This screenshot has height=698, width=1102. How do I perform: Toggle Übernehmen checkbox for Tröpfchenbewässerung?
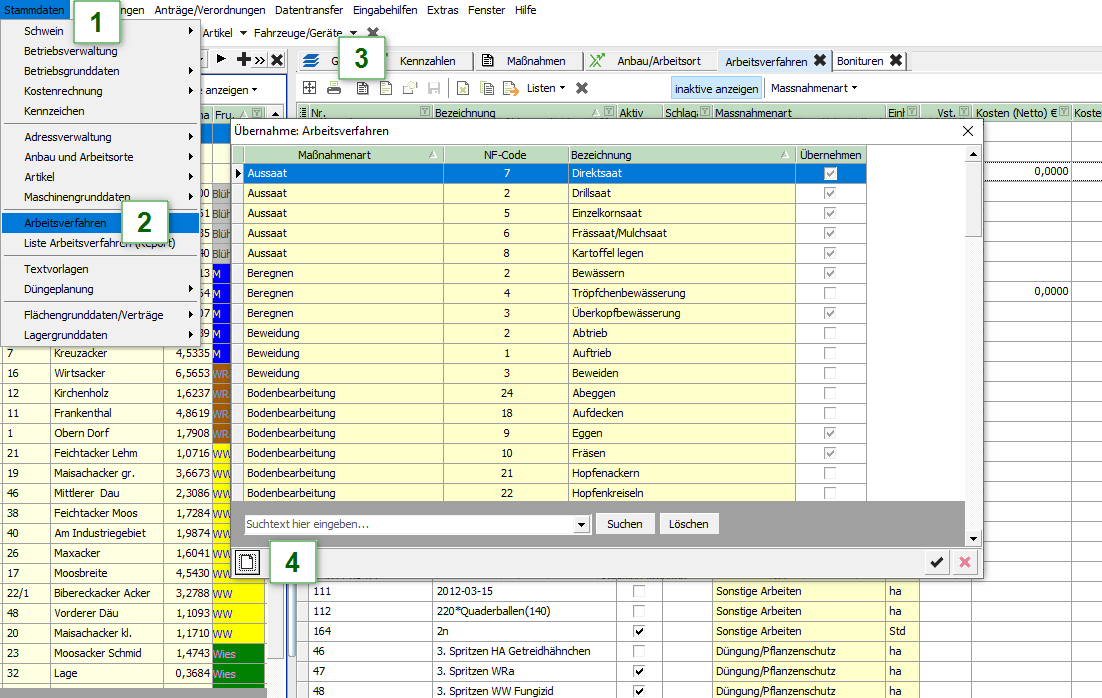click(x=830, y=293)
